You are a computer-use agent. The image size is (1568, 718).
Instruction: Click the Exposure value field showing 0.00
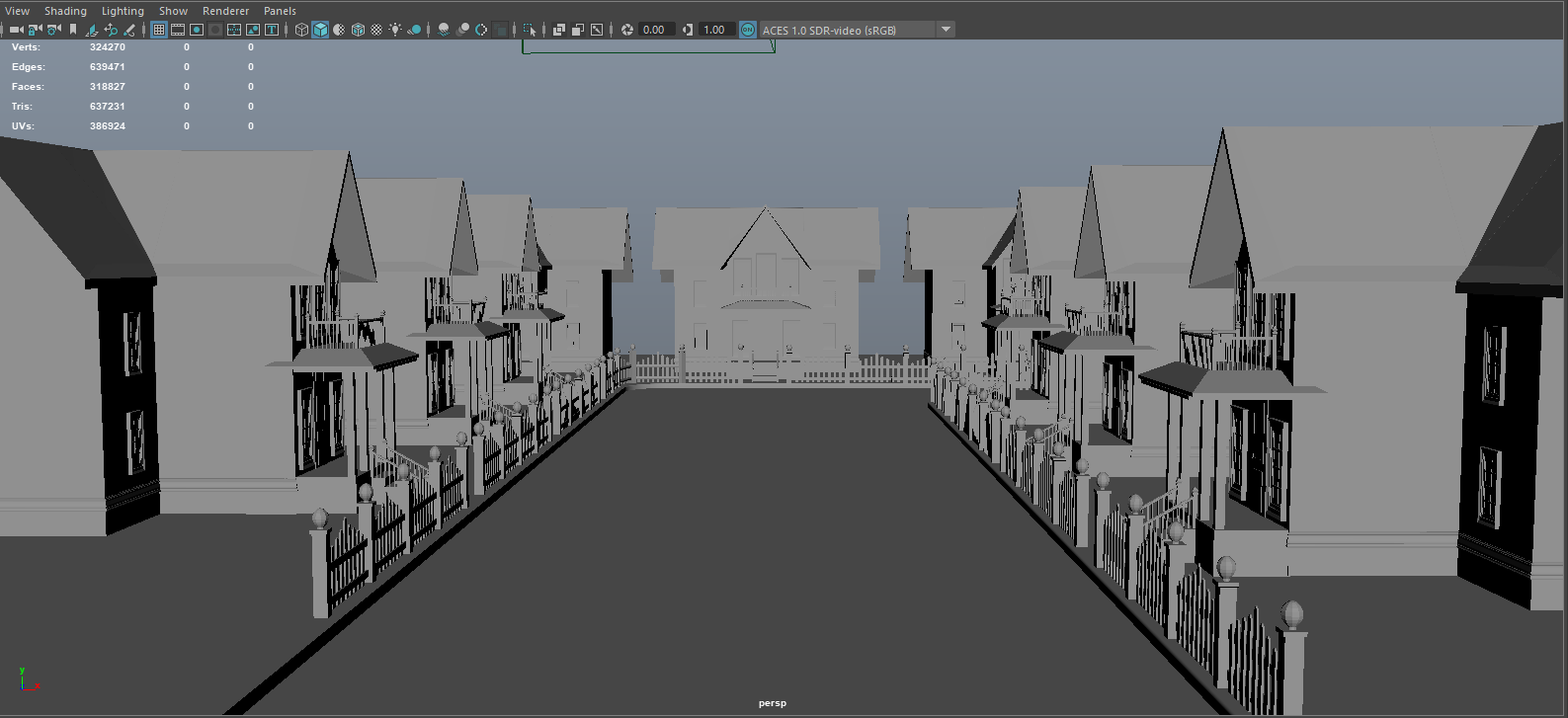655,30
